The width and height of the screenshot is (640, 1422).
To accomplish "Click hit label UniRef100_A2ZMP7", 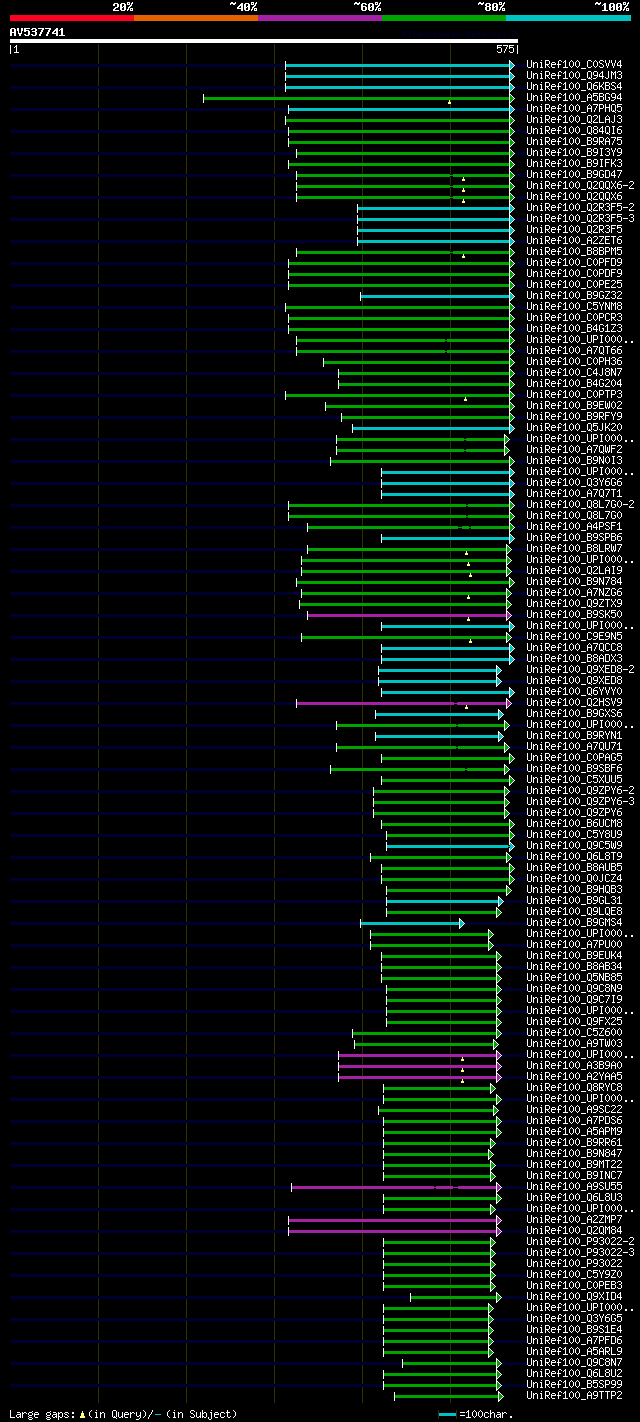I will pos(576,1219).
